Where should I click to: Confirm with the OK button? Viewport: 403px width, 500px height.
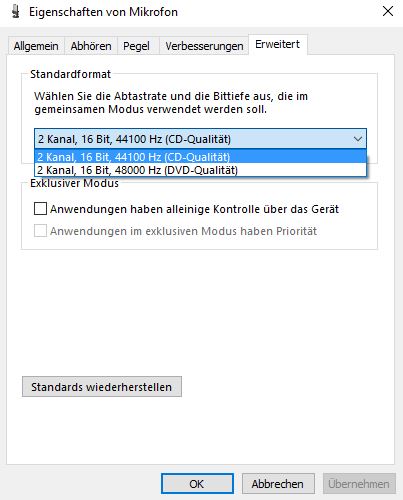197,484
